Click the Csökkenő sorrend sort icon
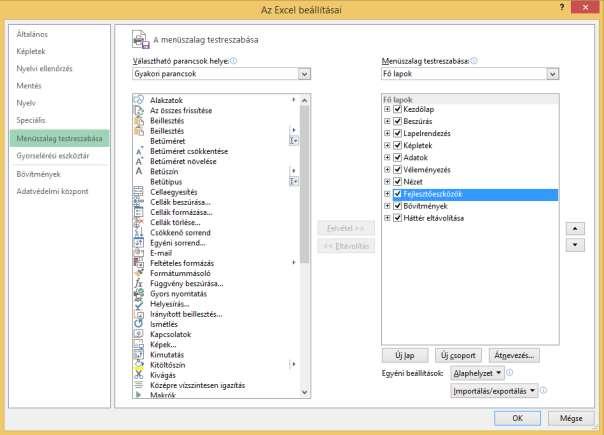The image size is (604, 435). 138,232
